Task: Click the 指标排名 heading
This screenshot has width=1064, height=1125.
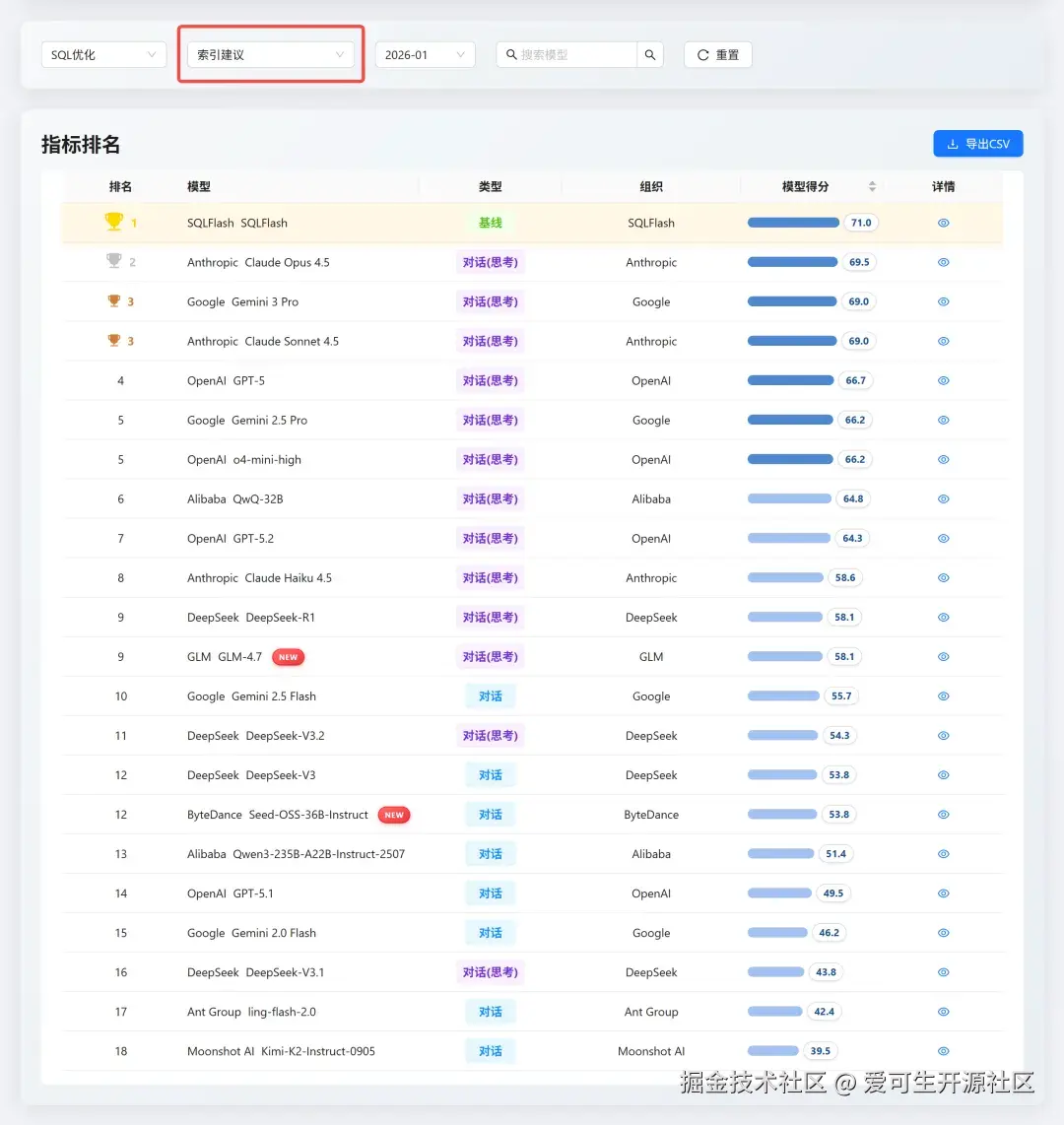Action: click(81, 145)
